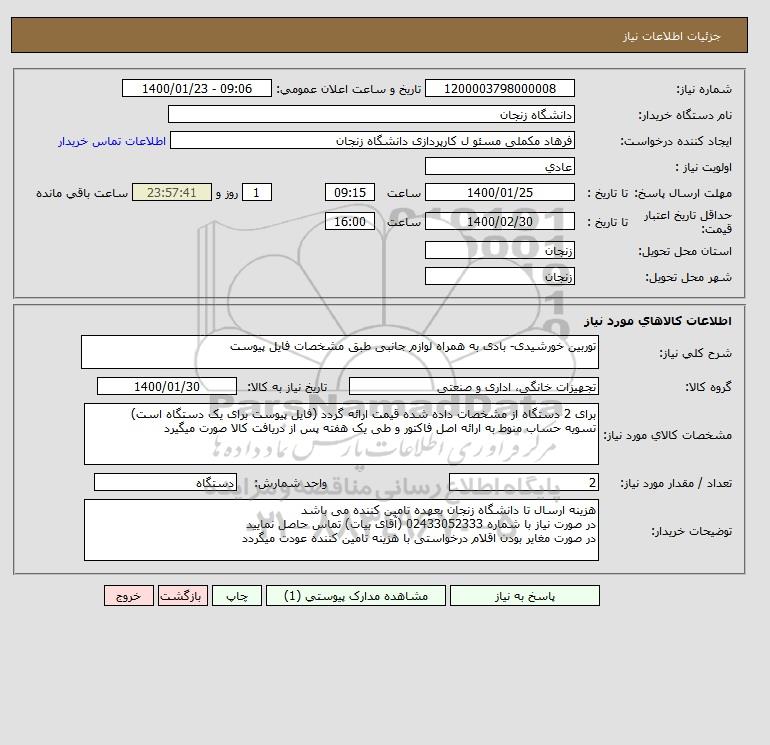Viewport: 770px width, 745px height.
Task: Click the خروج exit button
Action: pyautogui.click(x=129, y=596)
